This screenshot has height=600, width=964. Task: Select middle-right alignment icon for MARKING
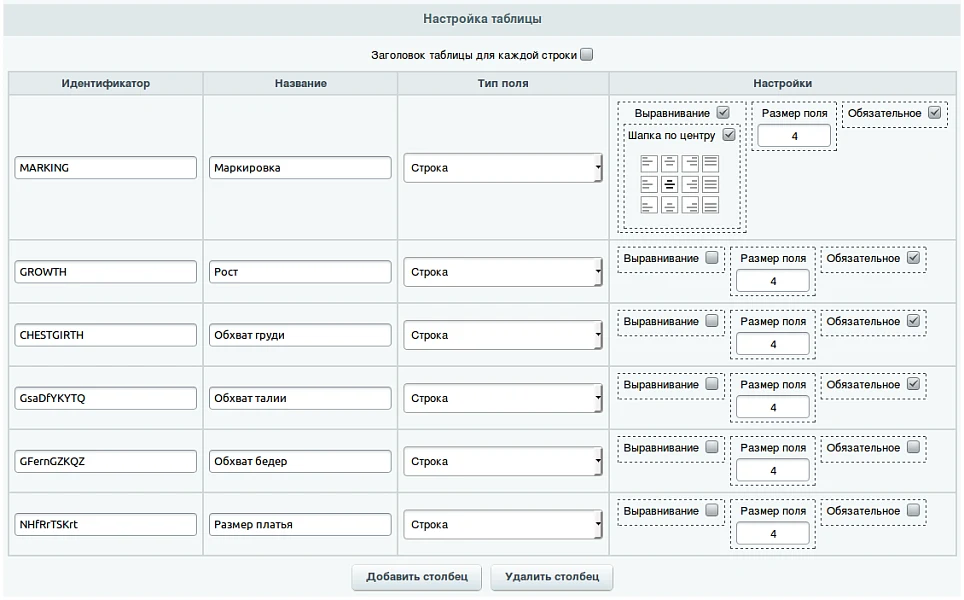(x=690, y=184)
